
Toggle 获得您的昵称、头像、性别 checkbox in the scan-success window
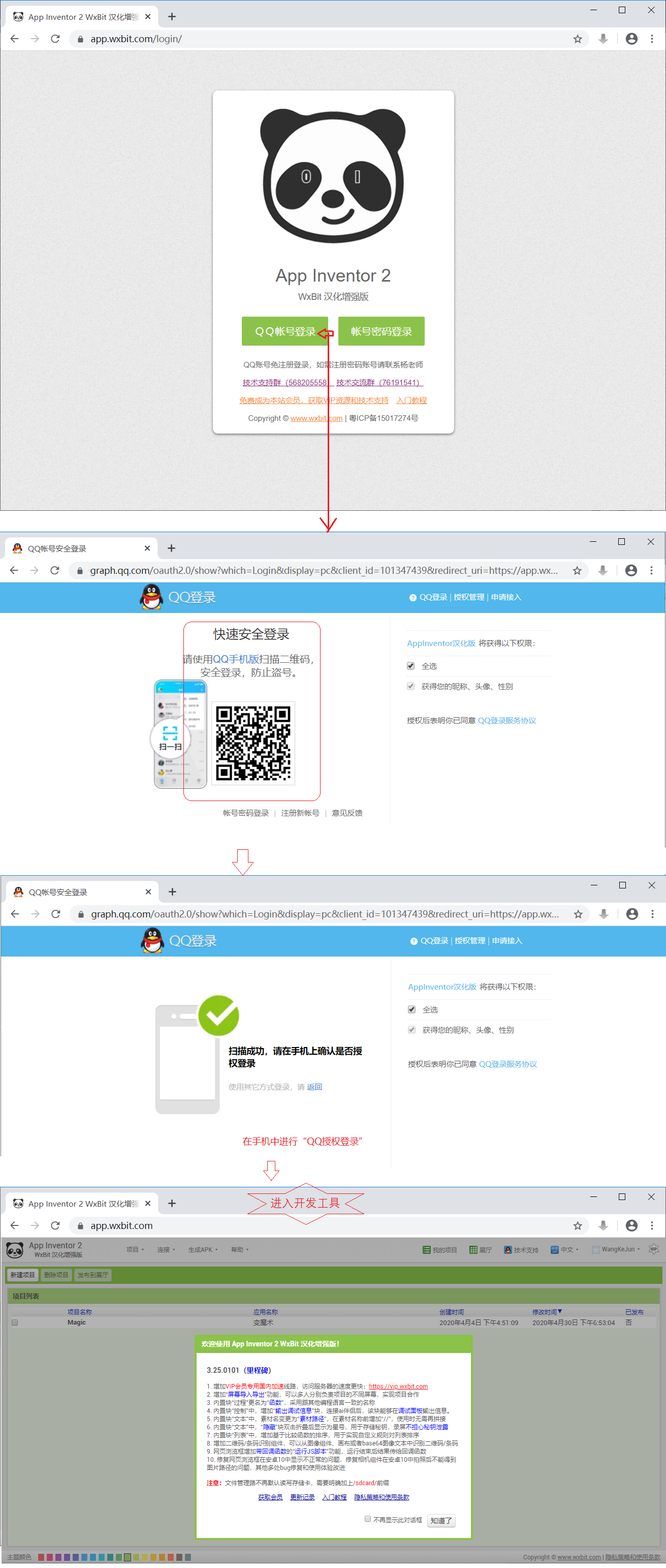[412, 1030]
